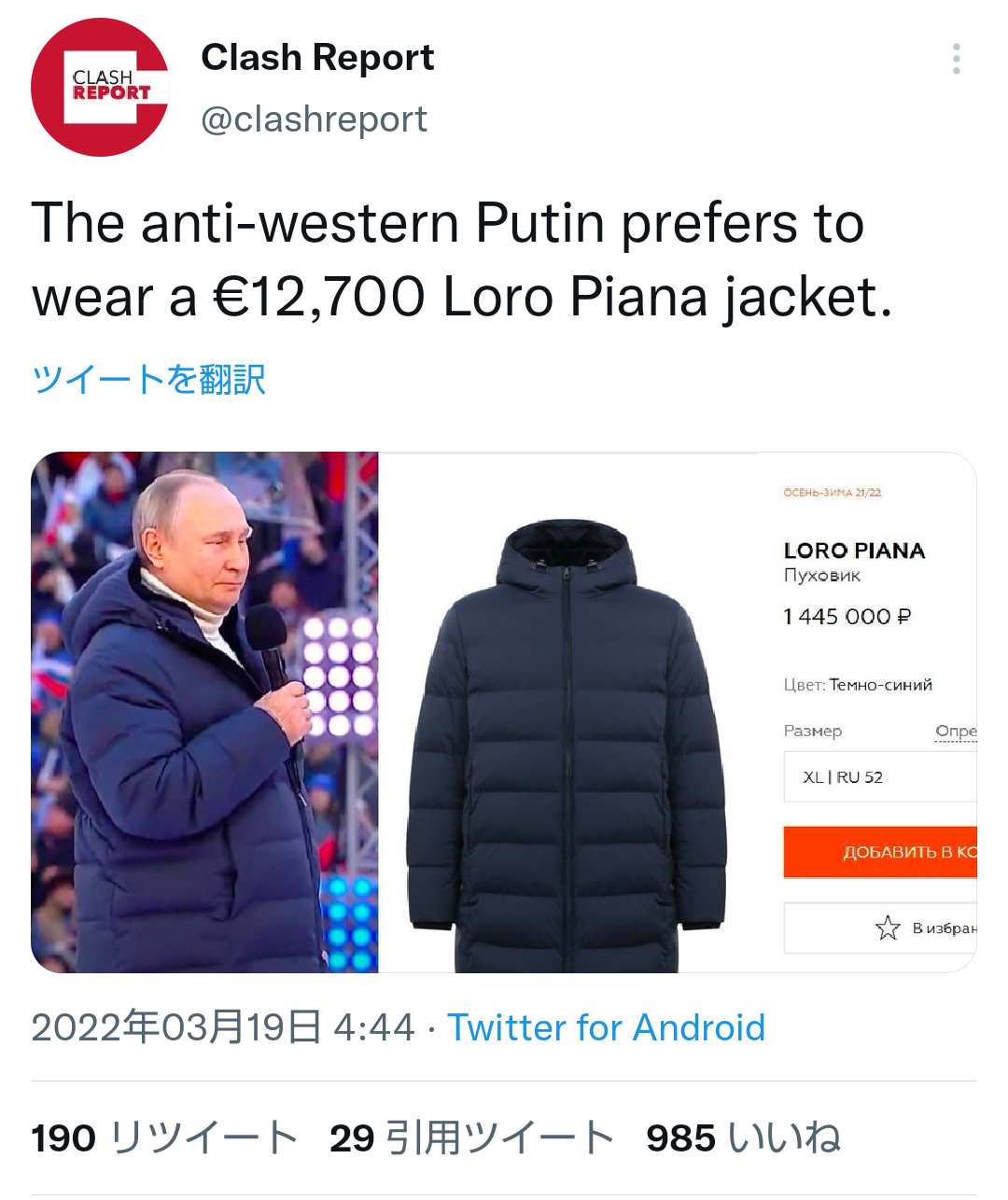The height and width of the screenshot is (1200, 1008).
Task: Click the 1 445 000 ₽ price text
Action: pyautogui.click(x=847, y=617)
